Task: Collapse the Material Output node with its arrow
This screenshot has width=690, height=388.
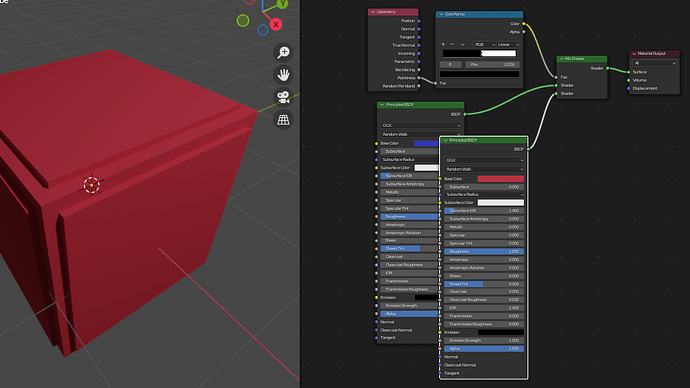Action: tap(634, 54)
